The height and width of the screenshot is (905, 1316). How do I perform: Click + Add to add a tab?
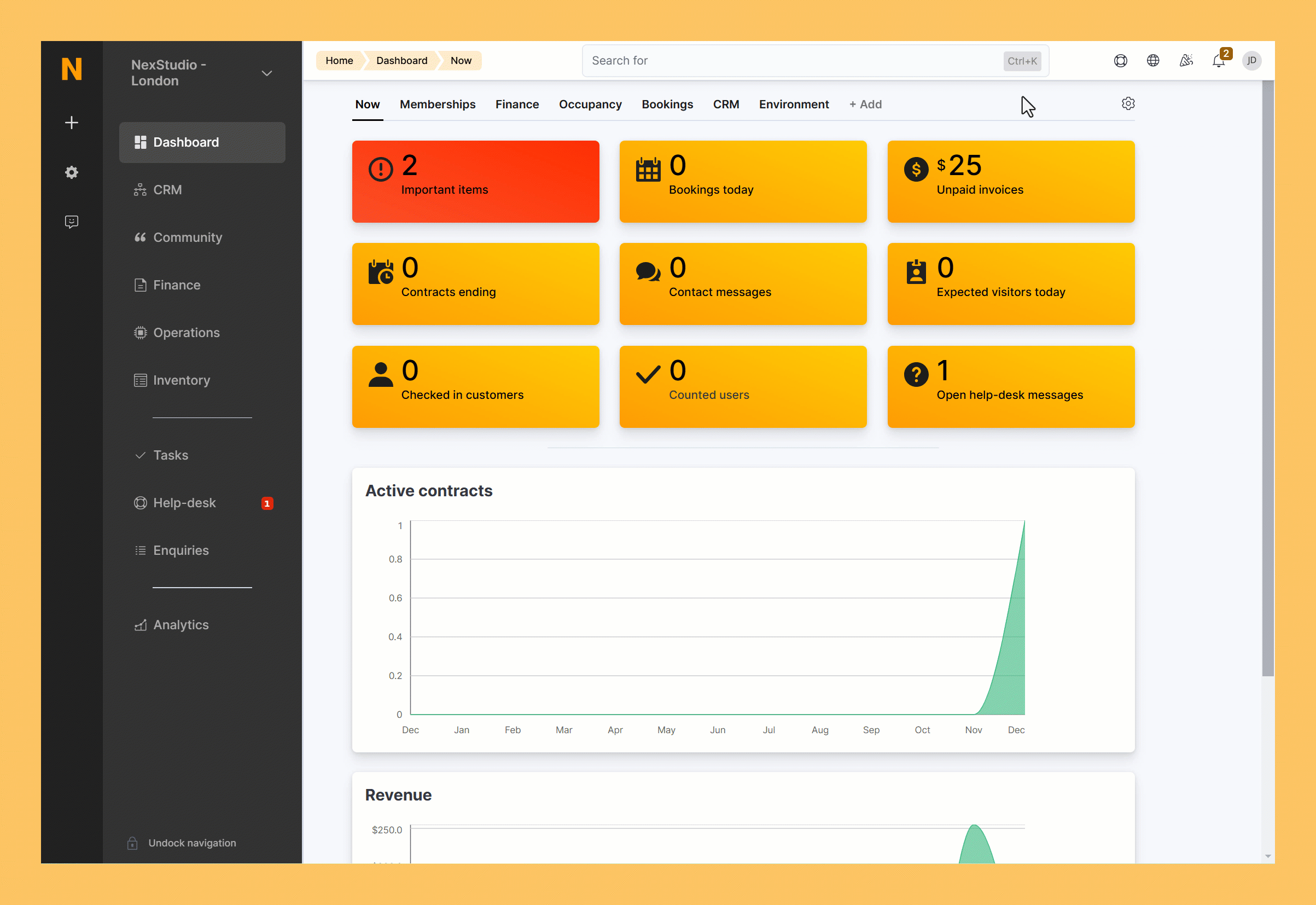pyautogui.click(x=865, y=105)
